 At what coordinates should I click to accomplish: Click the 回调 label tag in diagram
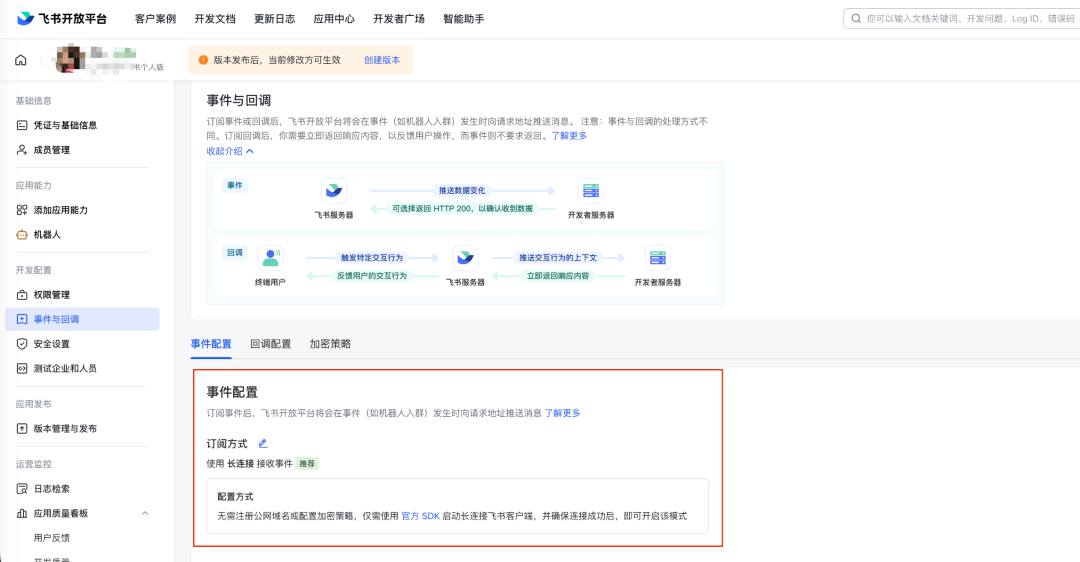coord(235,253)
